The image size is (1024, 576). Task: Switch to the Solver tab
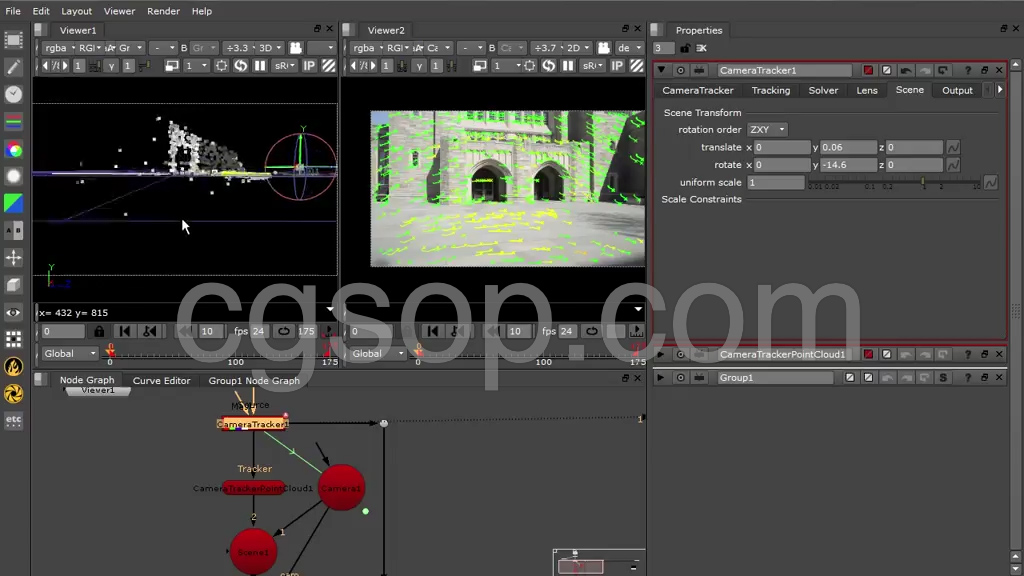click(x=823, y=90)
